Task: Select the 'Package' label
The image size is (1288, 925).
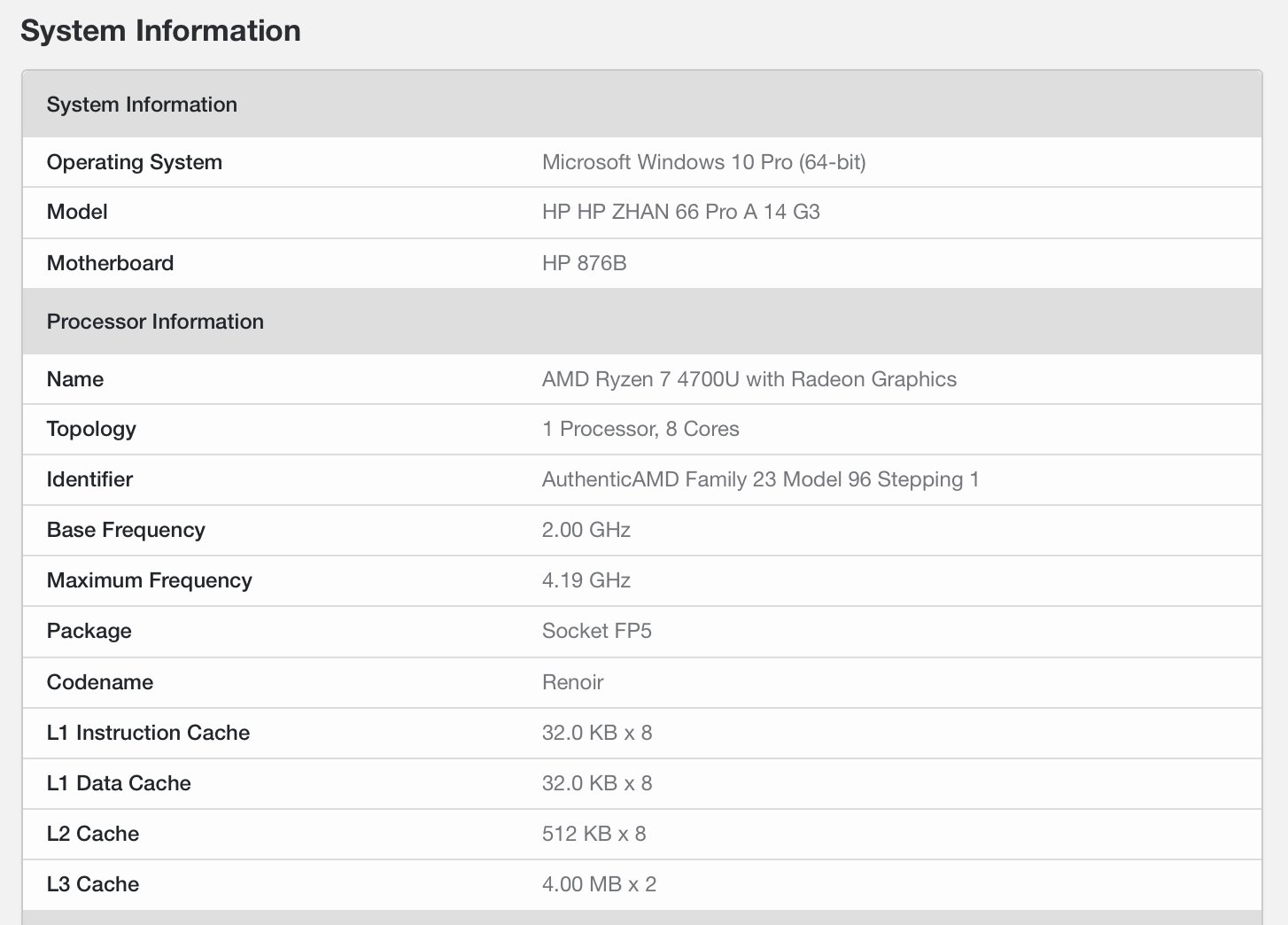Action: 89,631
